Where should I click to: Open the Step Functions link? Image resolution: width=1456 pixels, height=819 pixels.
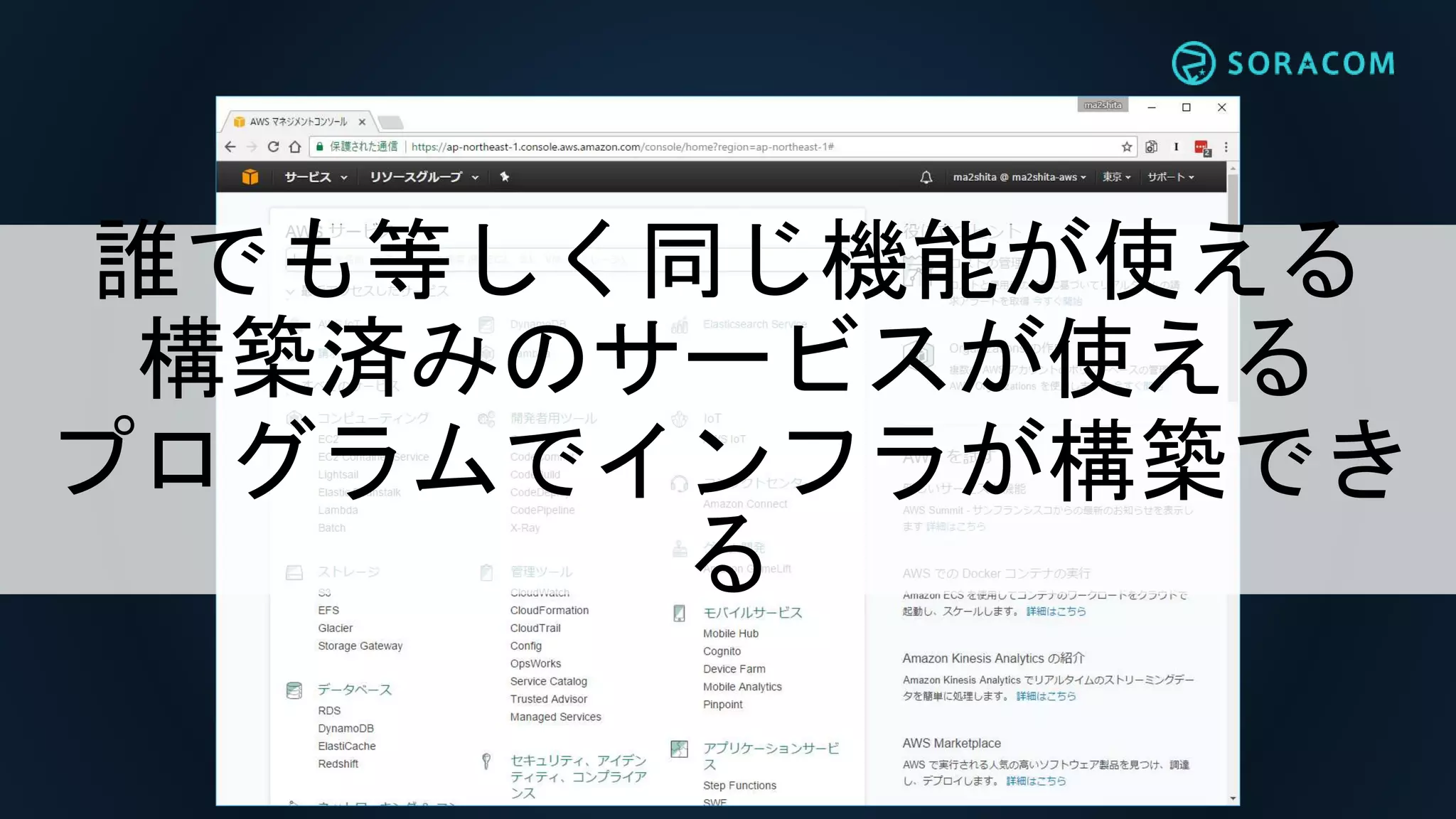(739, 786)
